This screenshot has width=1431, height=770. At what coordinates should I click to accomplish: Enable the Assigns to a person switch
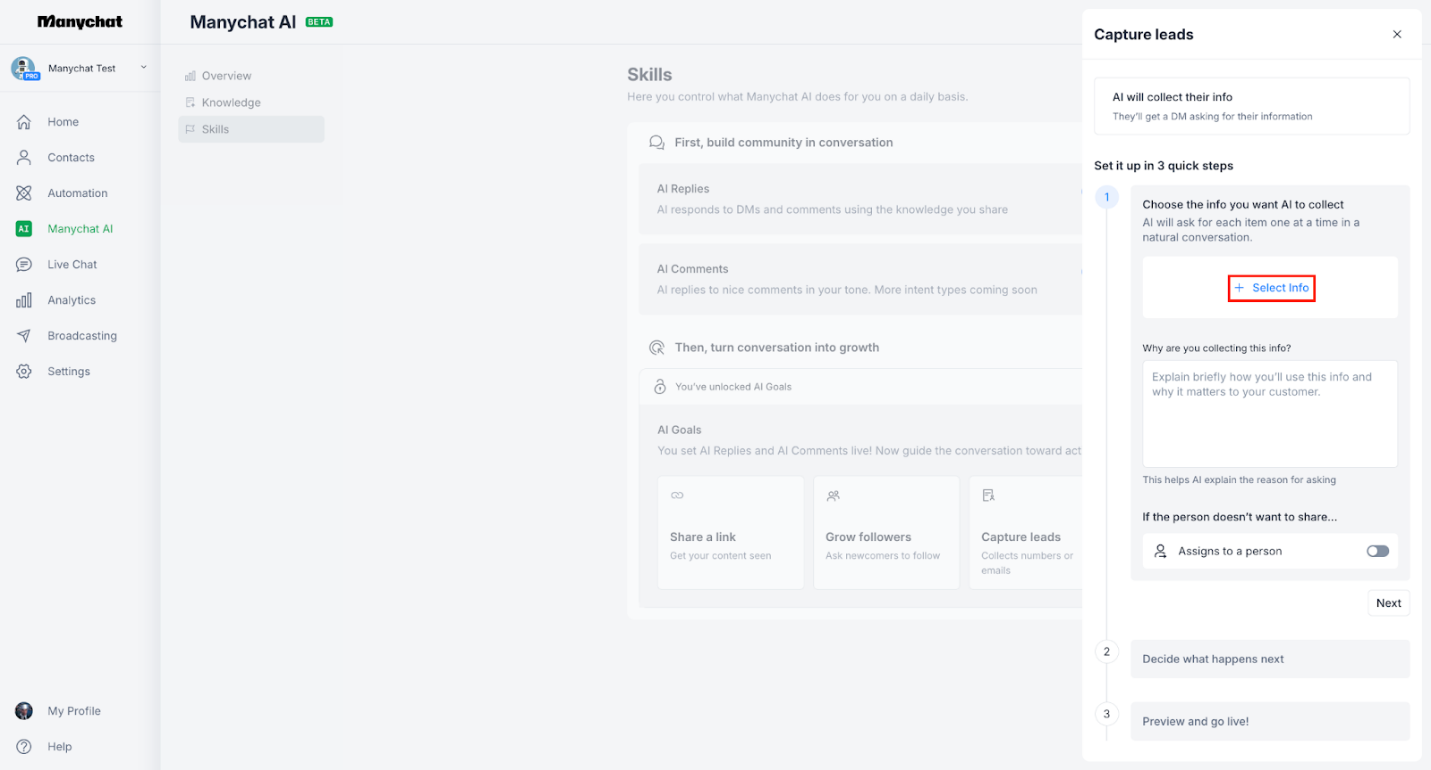click(x=1377, y=550)
